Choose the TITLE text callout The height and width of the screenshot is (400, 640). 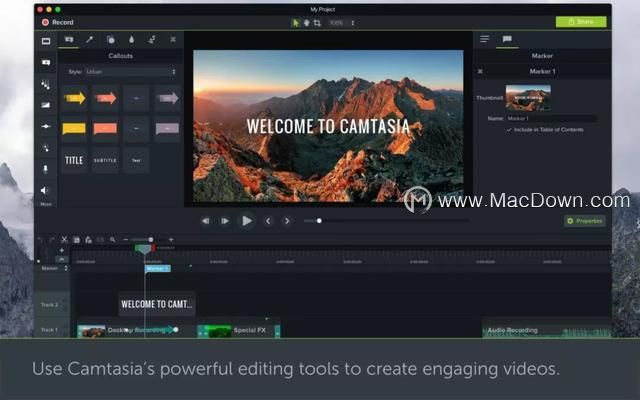pyautogui.click(x=74, y=160)
